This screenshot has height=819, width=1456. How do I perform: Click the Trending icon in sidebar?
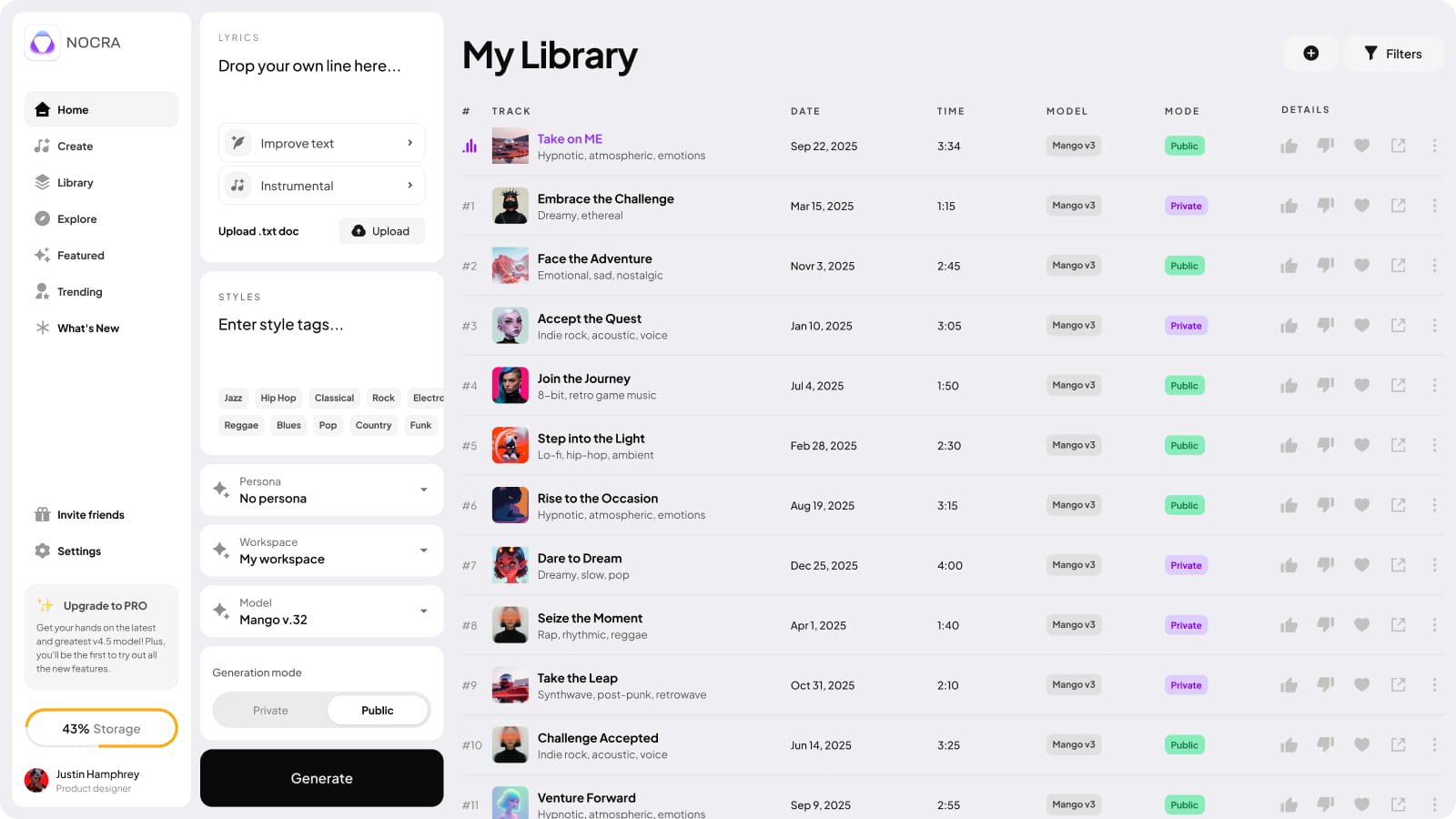click(42, 291)
